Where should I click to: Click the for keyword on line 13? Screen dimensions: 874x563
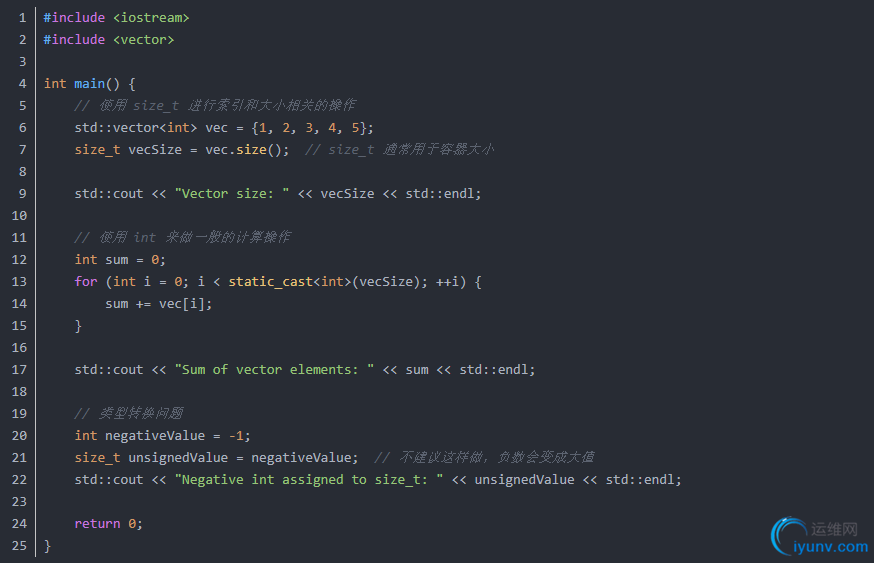coord(86,282)
